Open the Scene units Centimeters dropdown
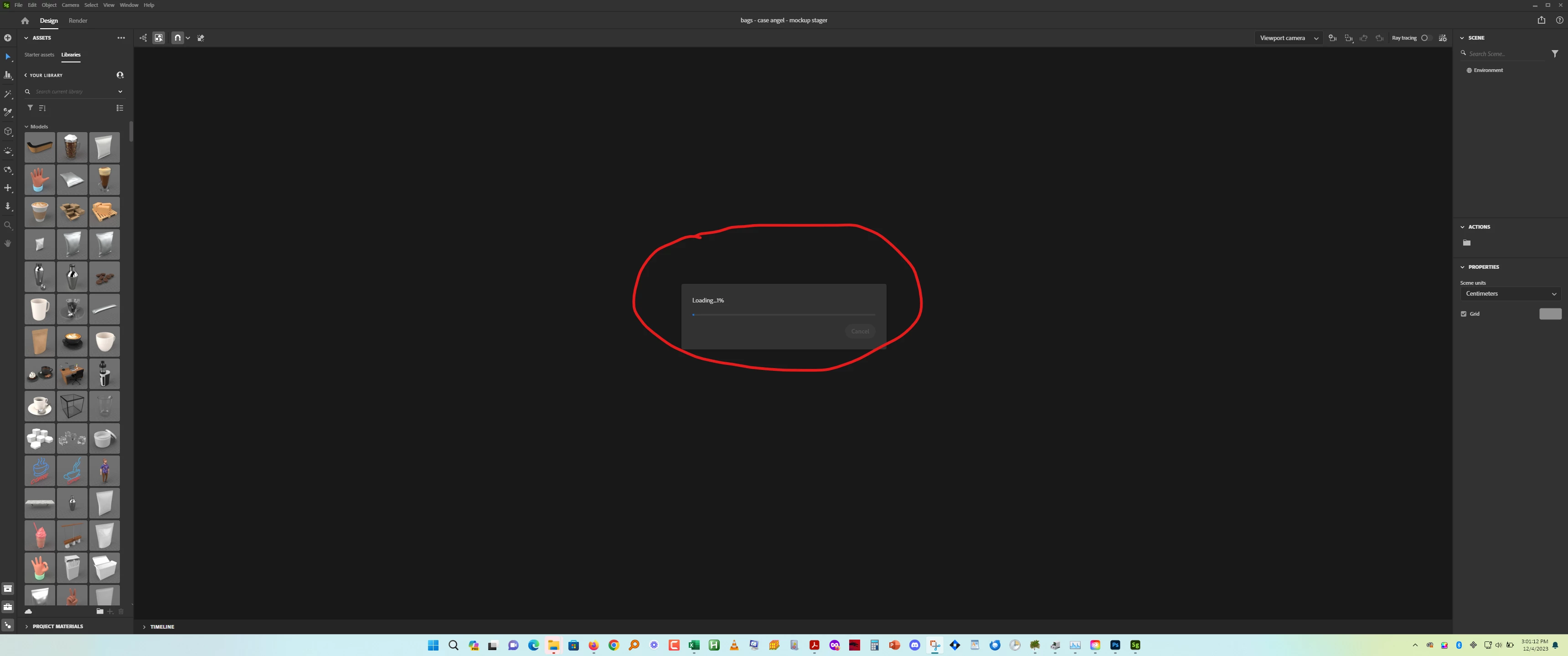Image resolution: width=1568 pixels, height=656 pixels. (x=1510, y=294)
